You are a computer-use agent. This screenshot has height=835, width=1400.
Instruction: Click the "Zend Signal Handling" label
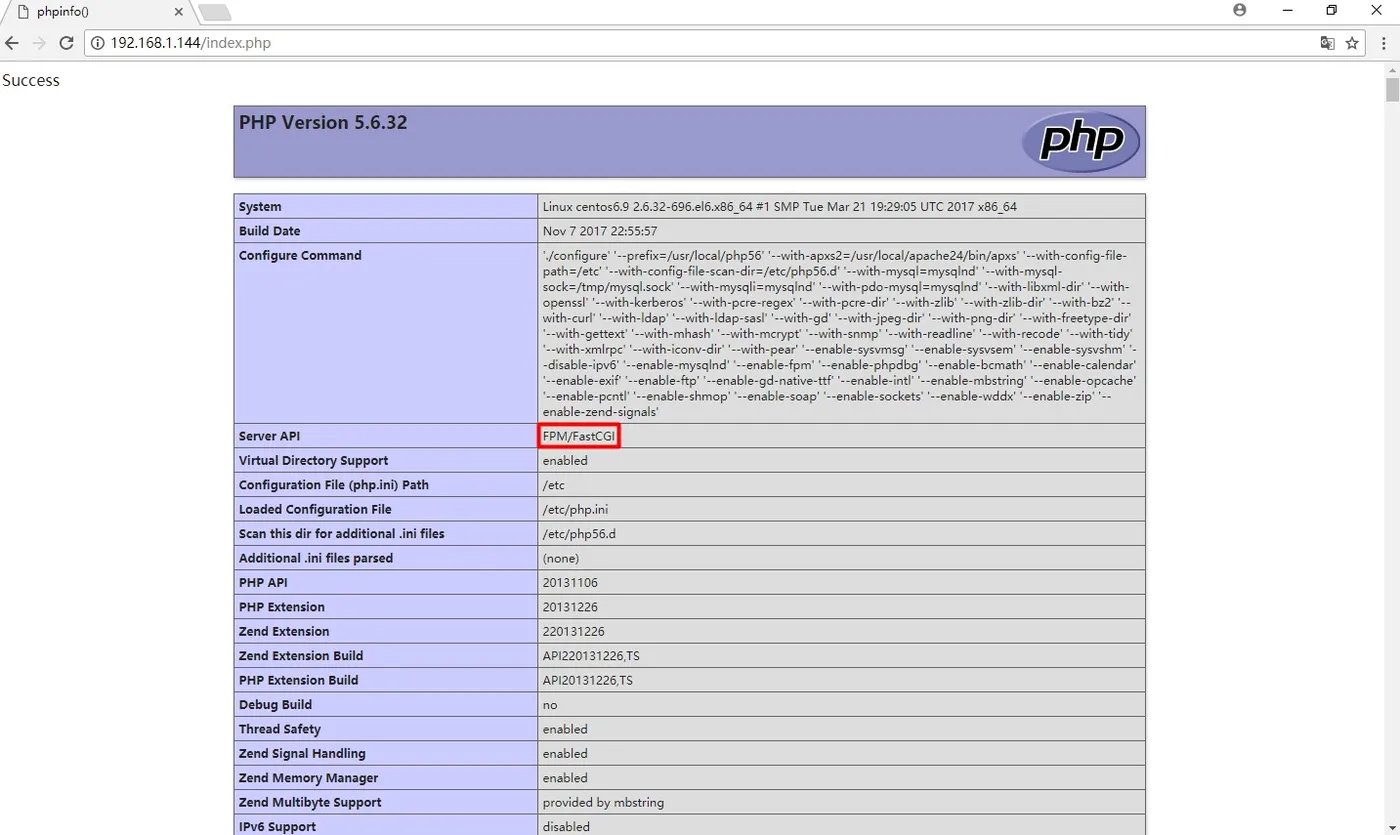[302, 753]
